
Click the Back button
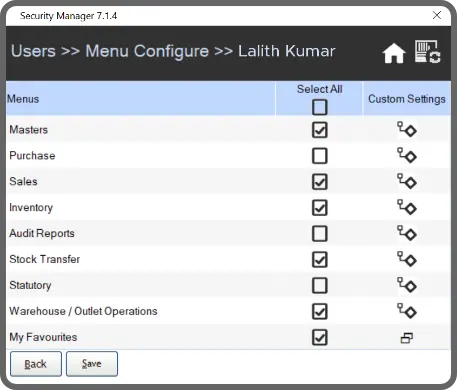[x=36, y=364]
